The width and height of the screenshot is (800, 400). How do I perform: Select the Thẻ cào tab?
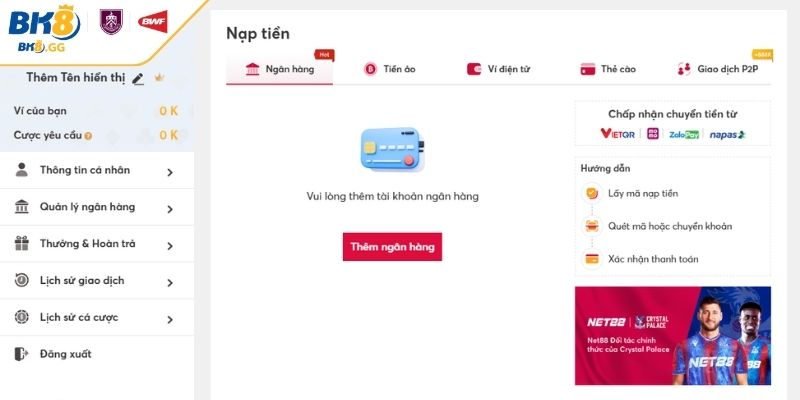pyautogui.click(x=608, y=69)
